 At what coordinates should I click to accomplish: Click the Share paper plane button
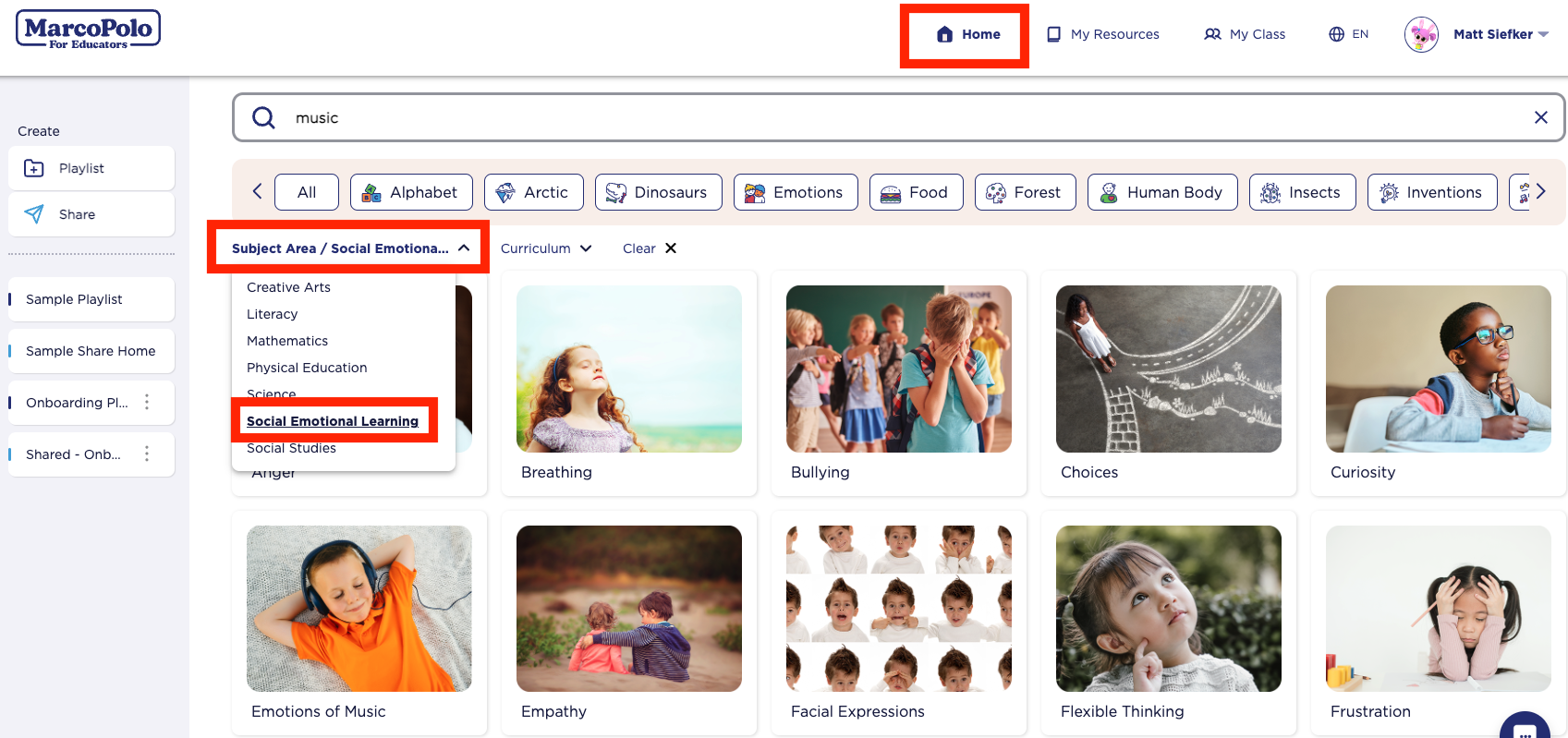(91, 214)
